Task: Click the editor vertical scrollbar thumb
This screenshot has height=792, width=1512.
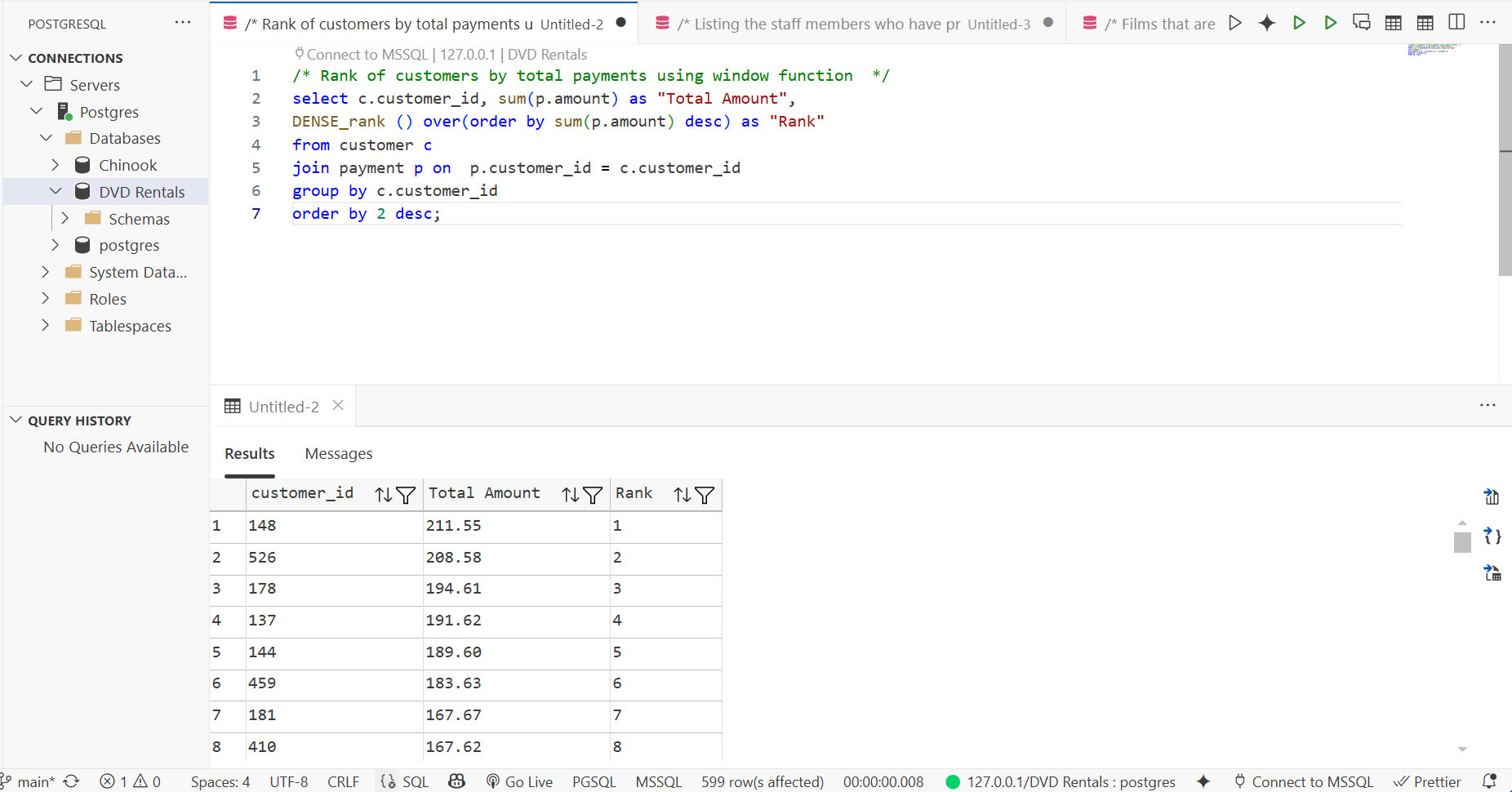Action: pyautogui.click(x=1505, y=159)
